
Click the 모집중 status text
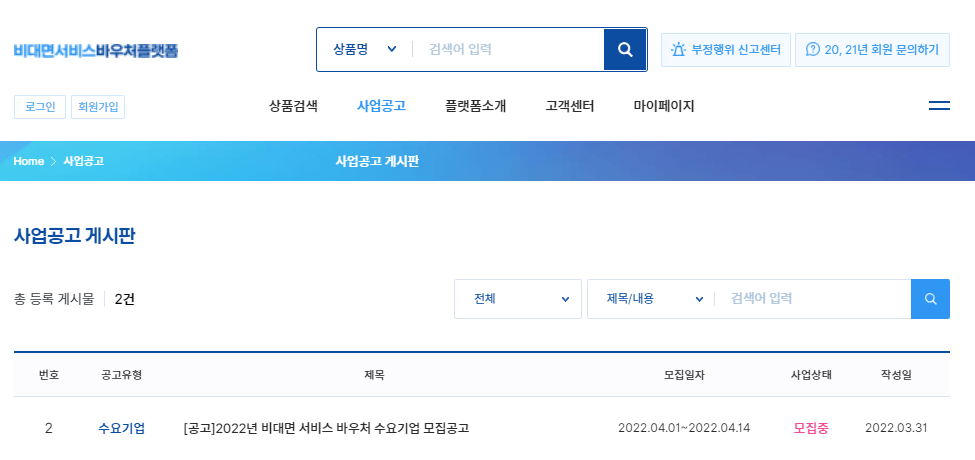click(x=811, y=428)
